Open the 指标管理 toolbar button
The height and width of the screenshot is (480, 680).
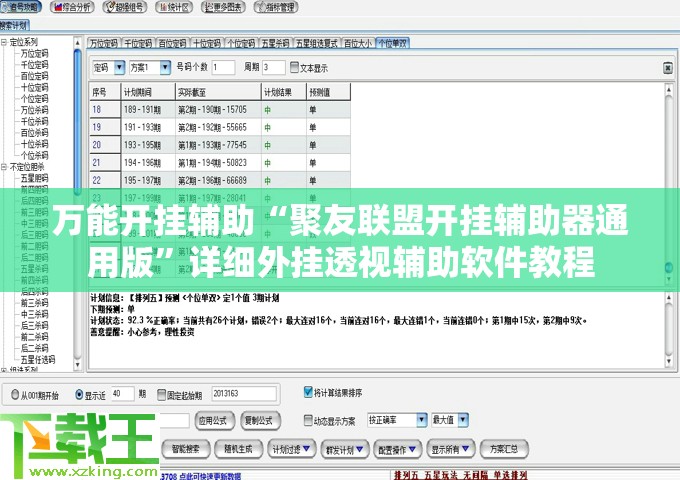click(276, 7)
